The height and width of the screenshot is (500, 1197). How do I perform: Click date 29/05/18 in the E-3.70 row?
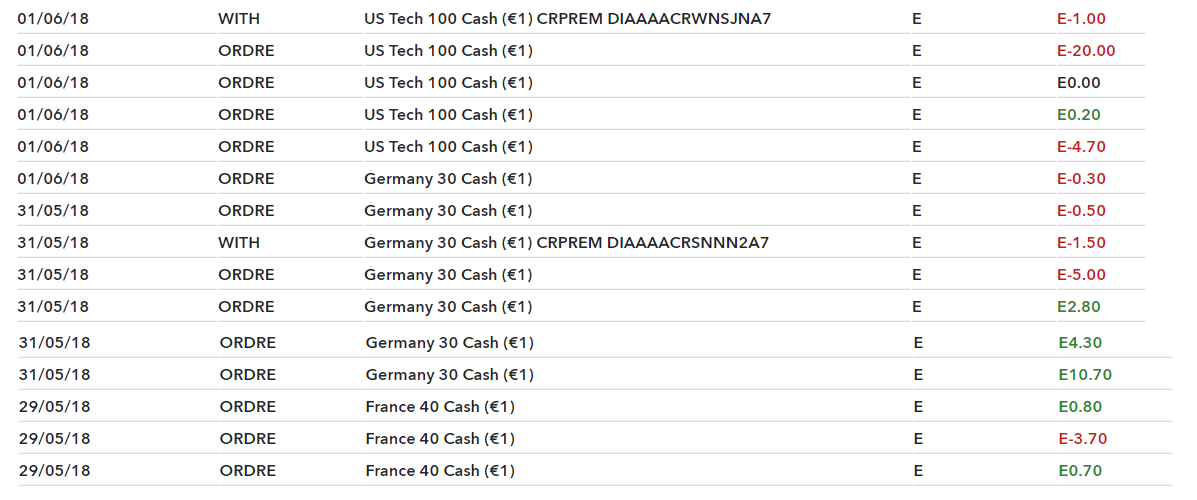pos(54,439)
